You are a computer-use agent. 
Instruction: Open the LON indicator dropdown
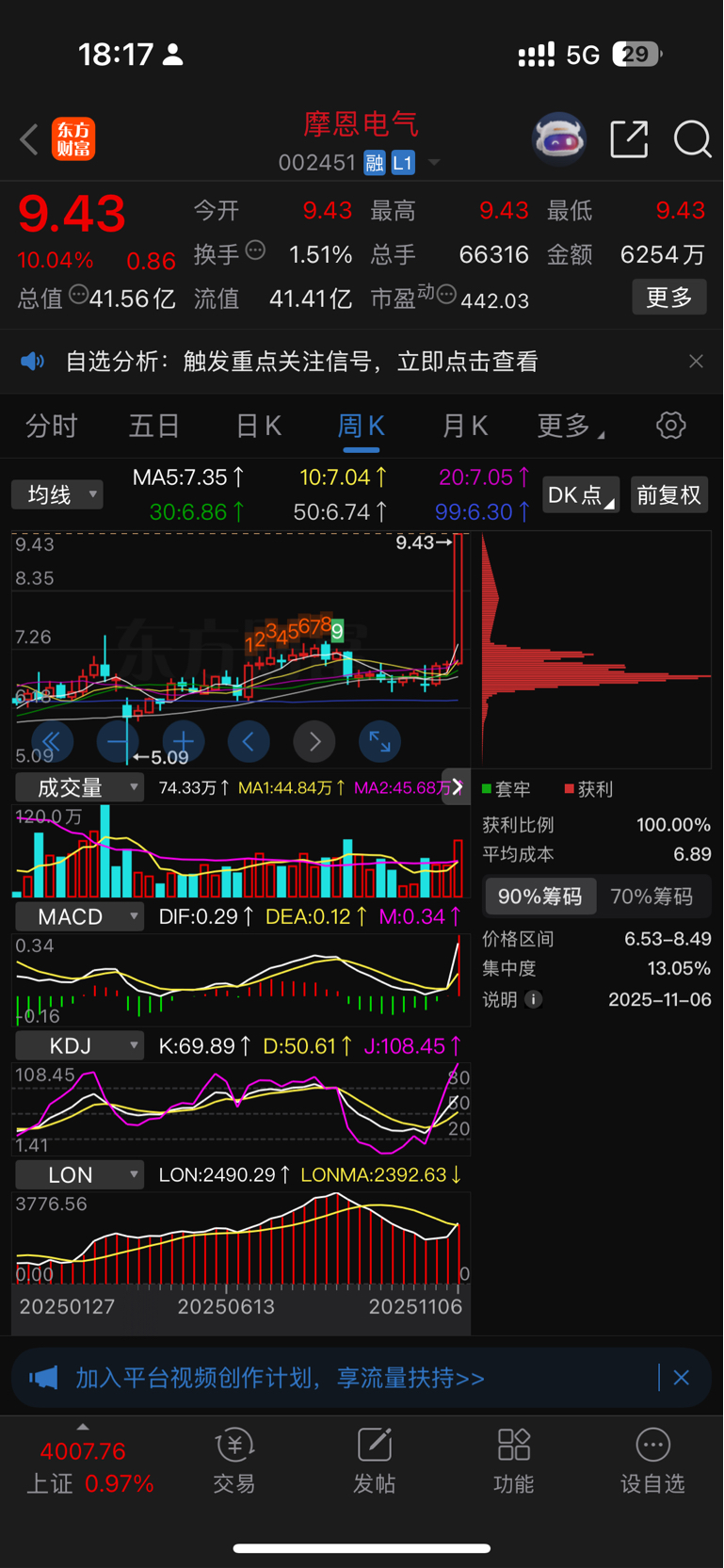80,1174
